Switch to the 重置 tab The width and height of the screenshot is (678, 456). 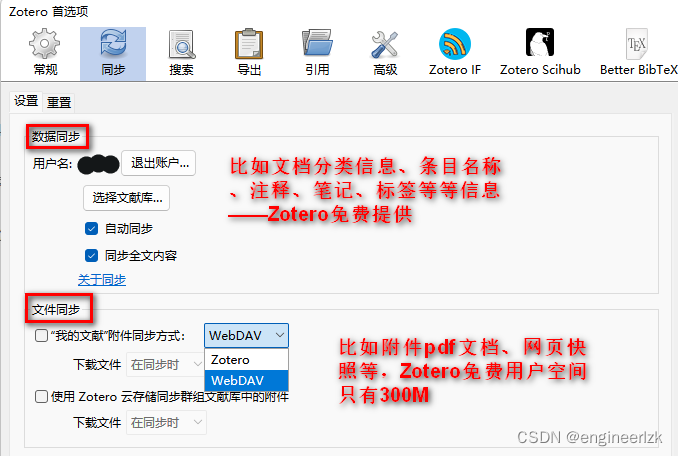click(59, 102)
